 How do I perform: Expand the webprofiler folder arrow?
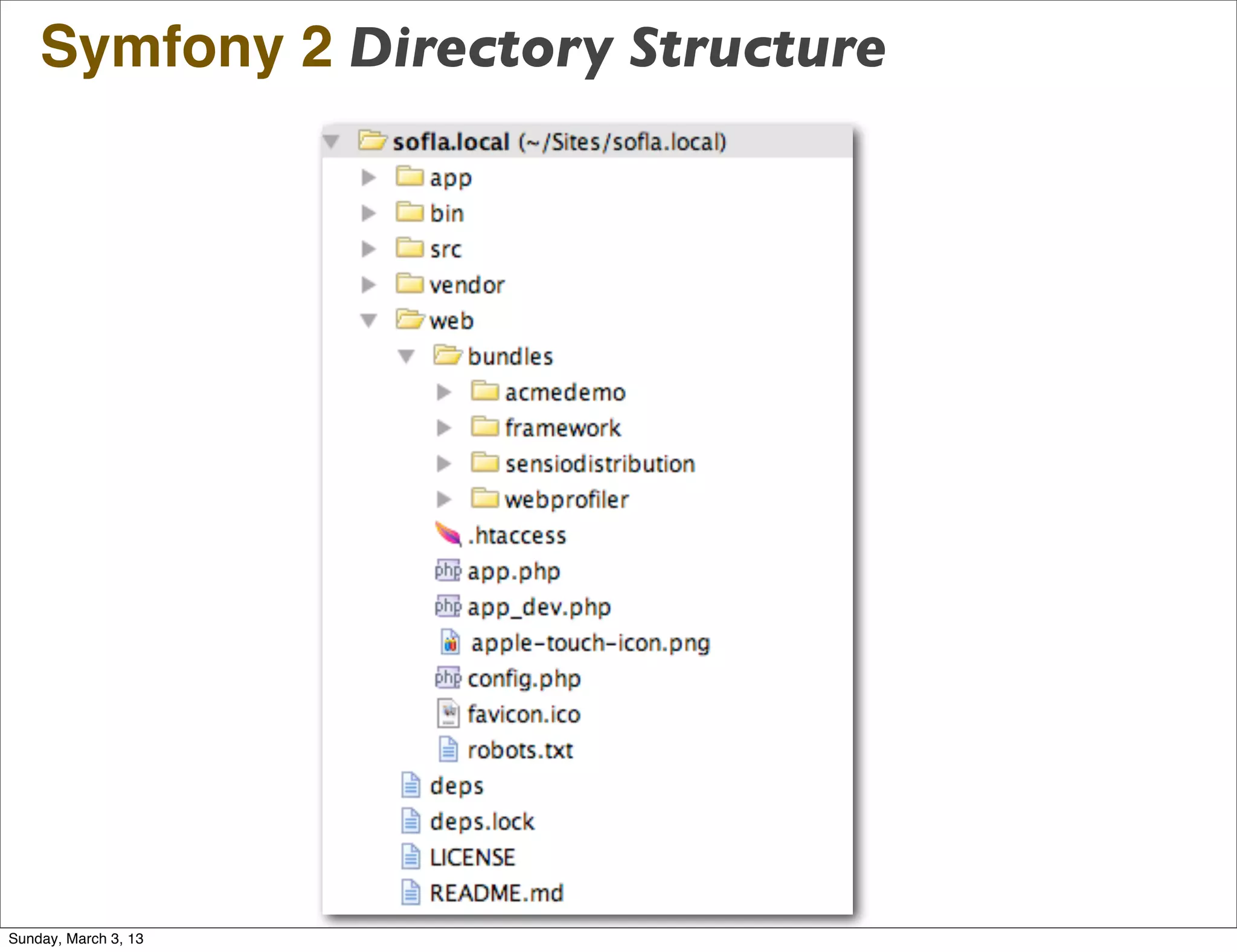pyautogui.click(x=444, y=499)
